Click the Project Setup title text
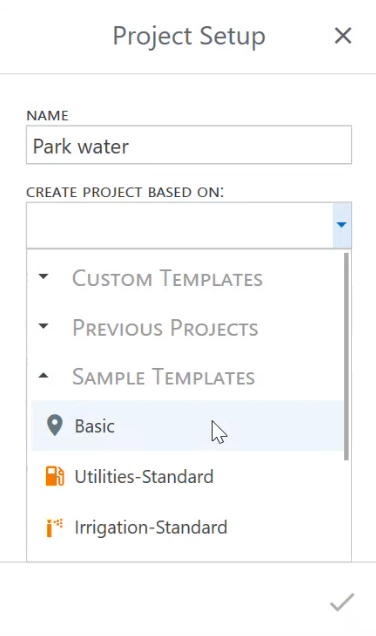 (x=189, y=37)
